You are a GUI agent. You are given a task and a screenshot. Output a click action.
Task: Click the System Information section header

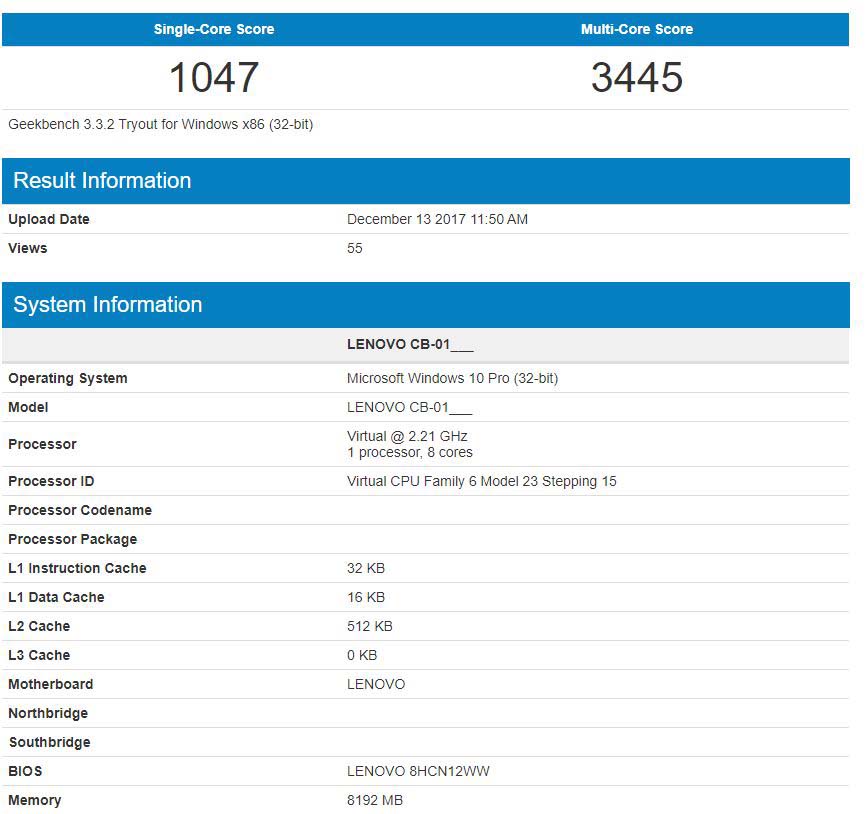(x=106, y=304)
